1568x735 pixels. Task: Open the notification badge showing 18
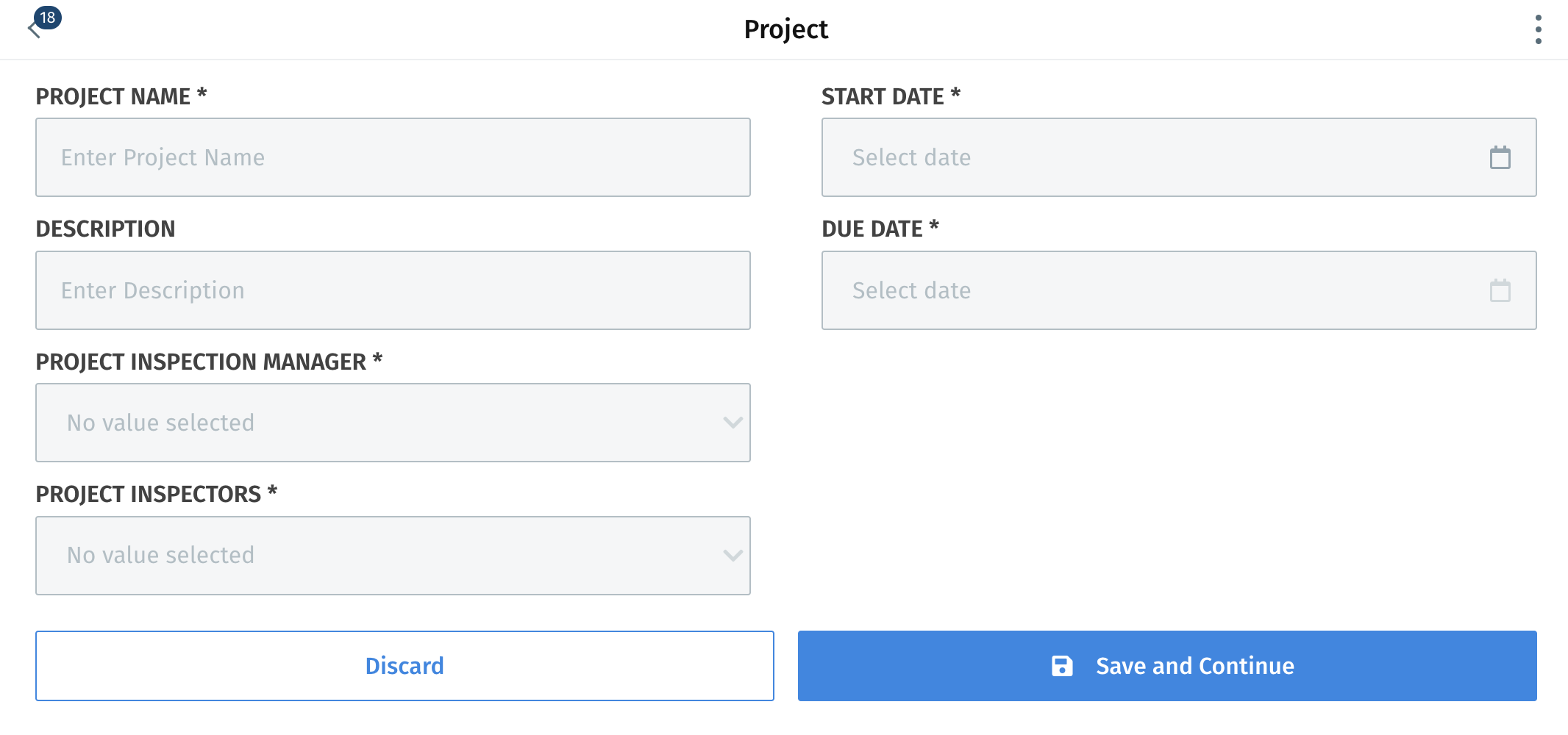[48, 18]
